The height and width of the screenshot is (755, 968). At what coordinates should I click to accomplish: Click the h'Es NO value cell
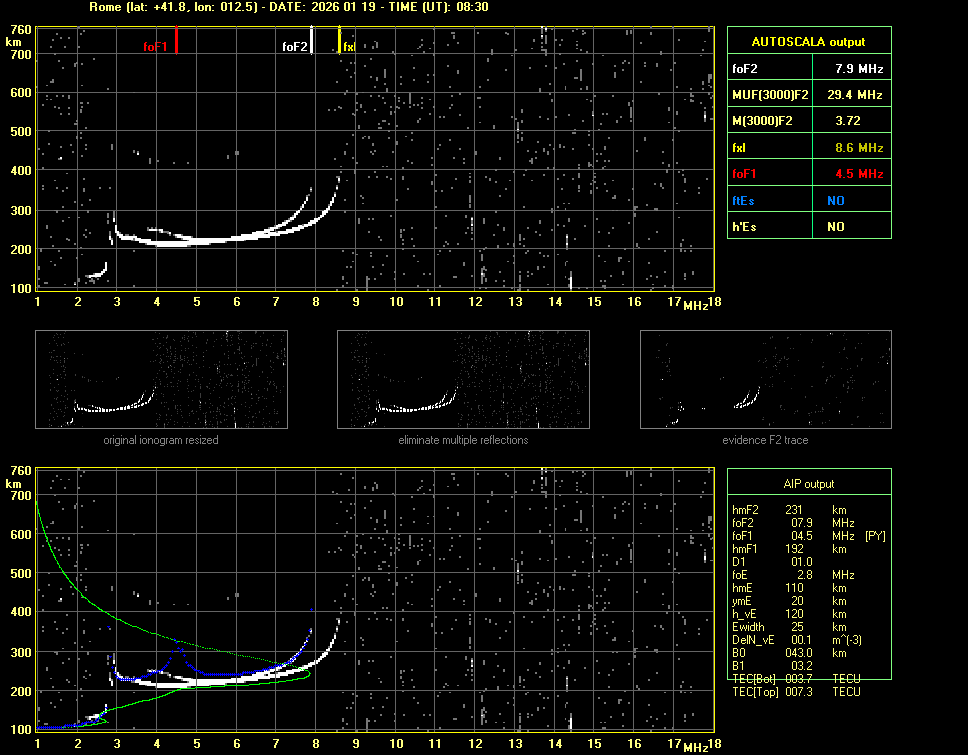(836, 227)
